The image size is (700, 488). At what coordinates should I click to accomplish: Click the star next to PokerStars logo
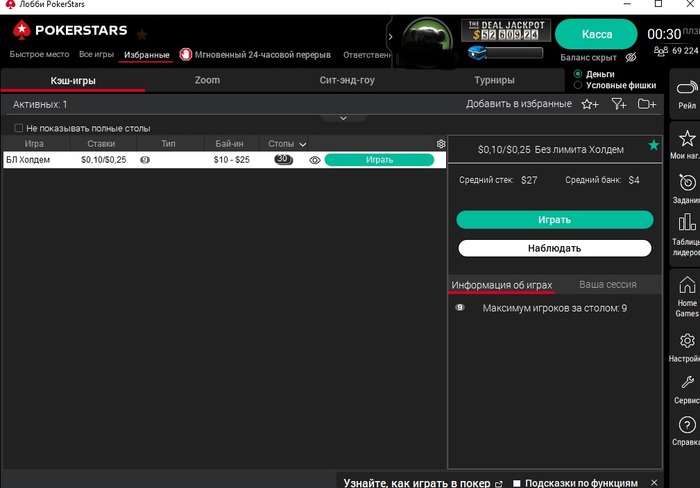[x=142, y=34]
